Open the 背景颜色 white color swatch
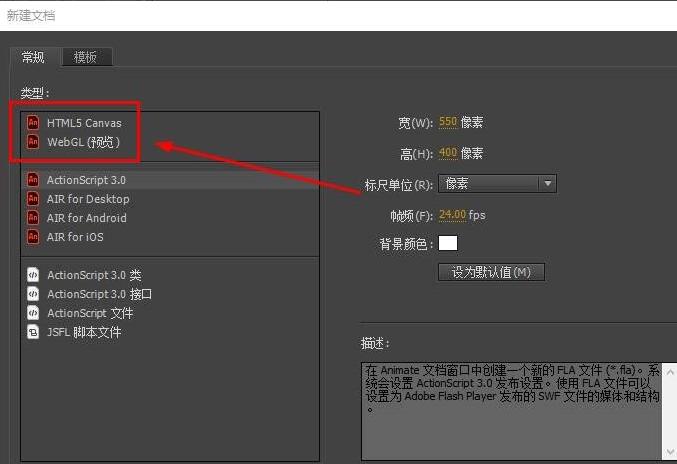This screenshot has width=677, height=464. [448, 243]
